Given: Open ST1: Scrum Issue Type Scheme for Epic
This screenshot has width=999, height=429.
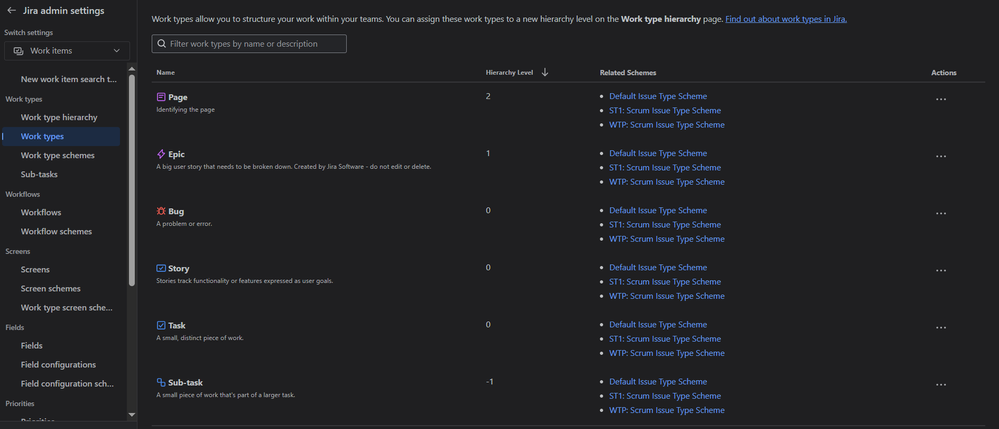Looking at the screenshot, I should [665, 168].
